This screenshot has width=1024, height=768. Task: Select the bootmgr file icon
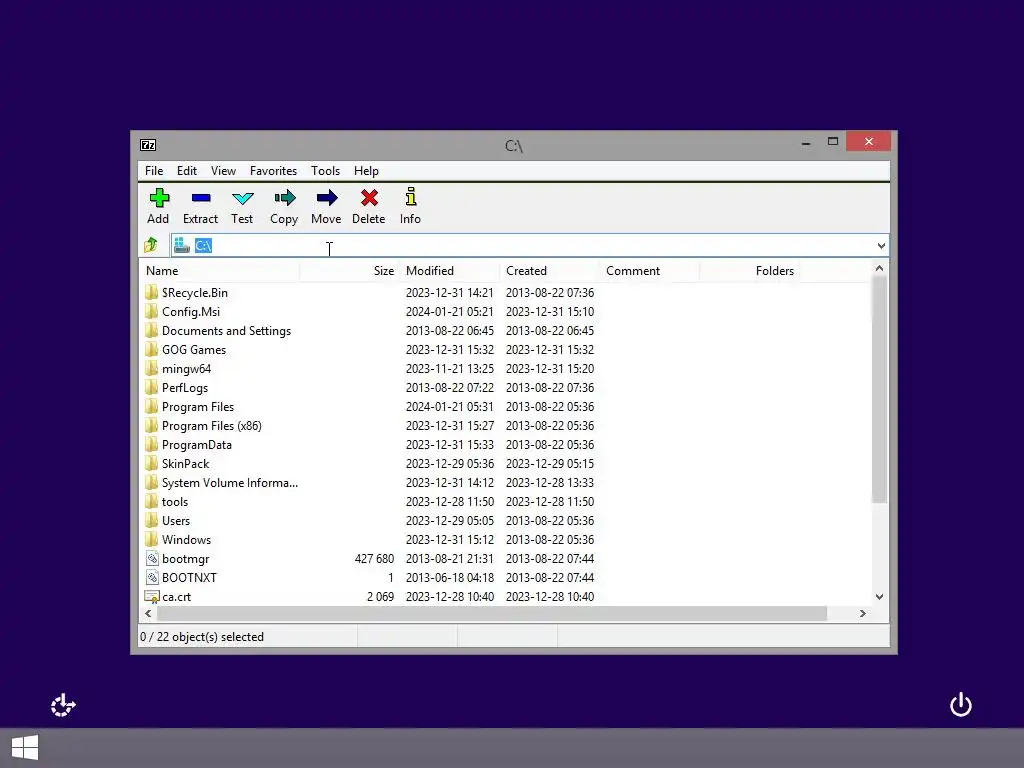[152, 558]
